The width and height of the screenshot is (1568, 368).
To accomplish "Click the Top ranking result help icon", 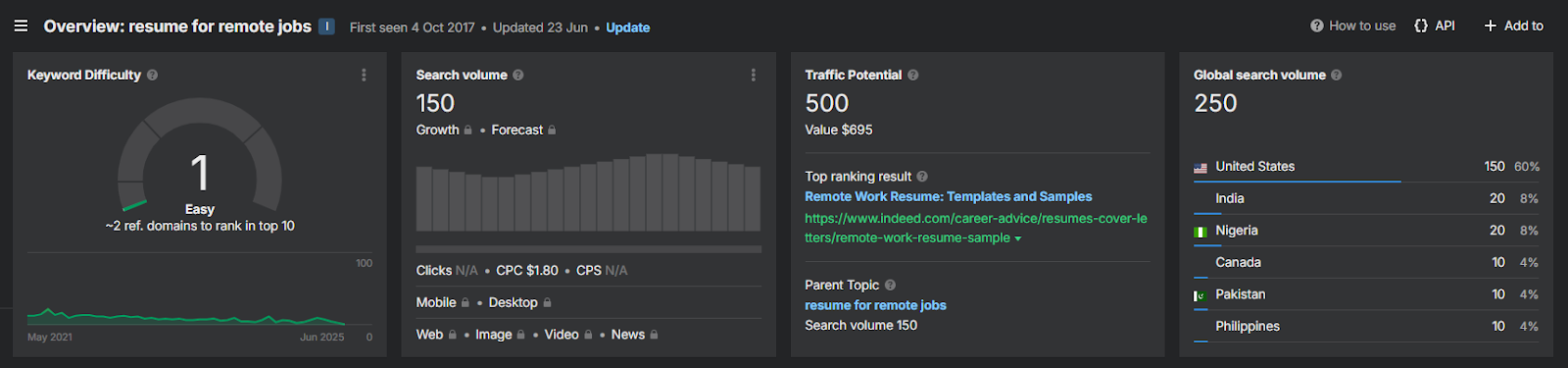I will (922, 177).
